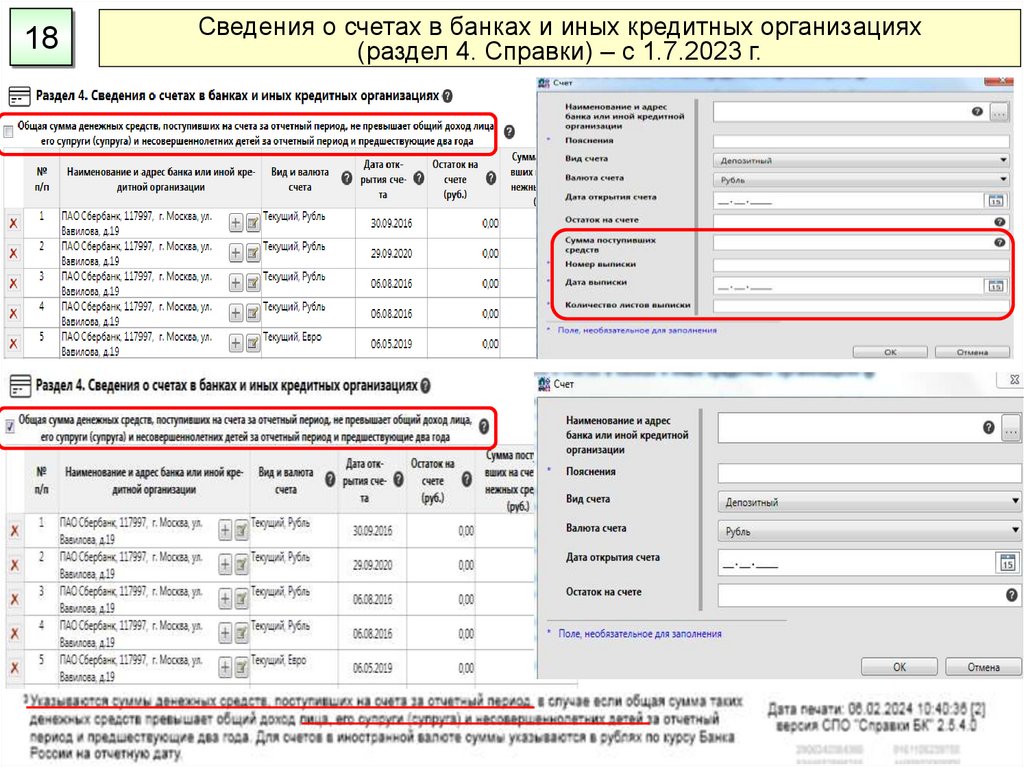Open help for 'Остаток на счете' in upper table header

click(x=491, y=178)
